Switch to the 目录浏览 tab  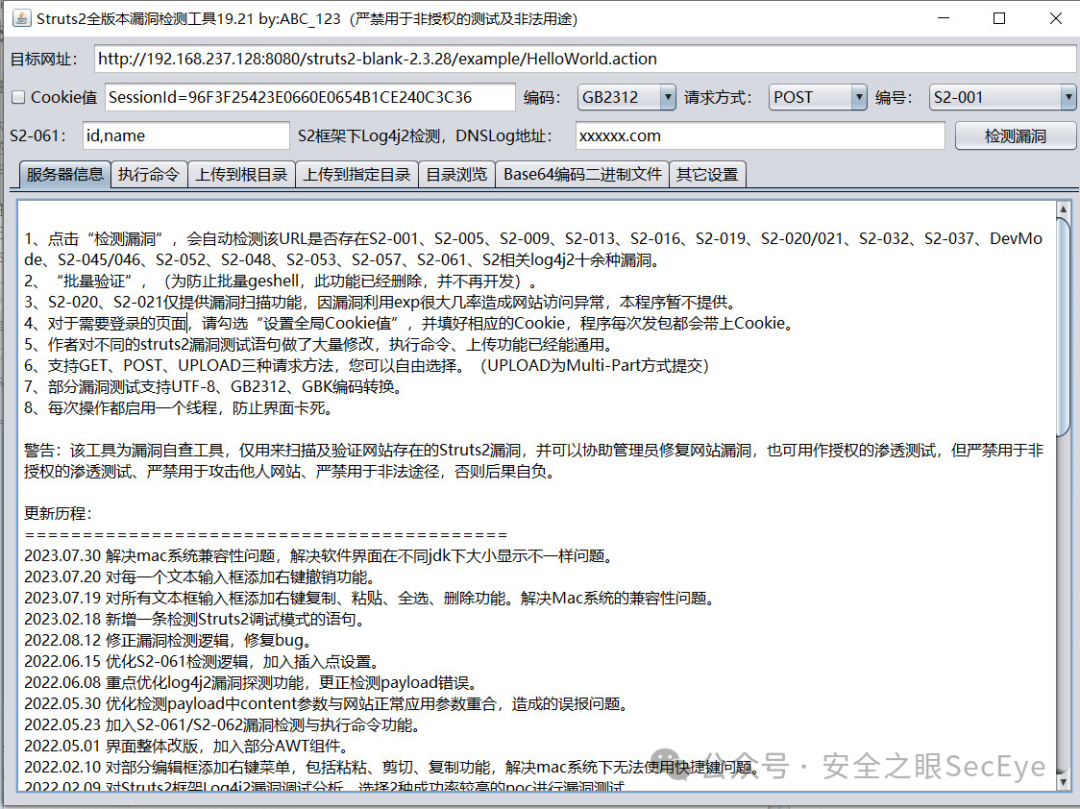(457, 174)
